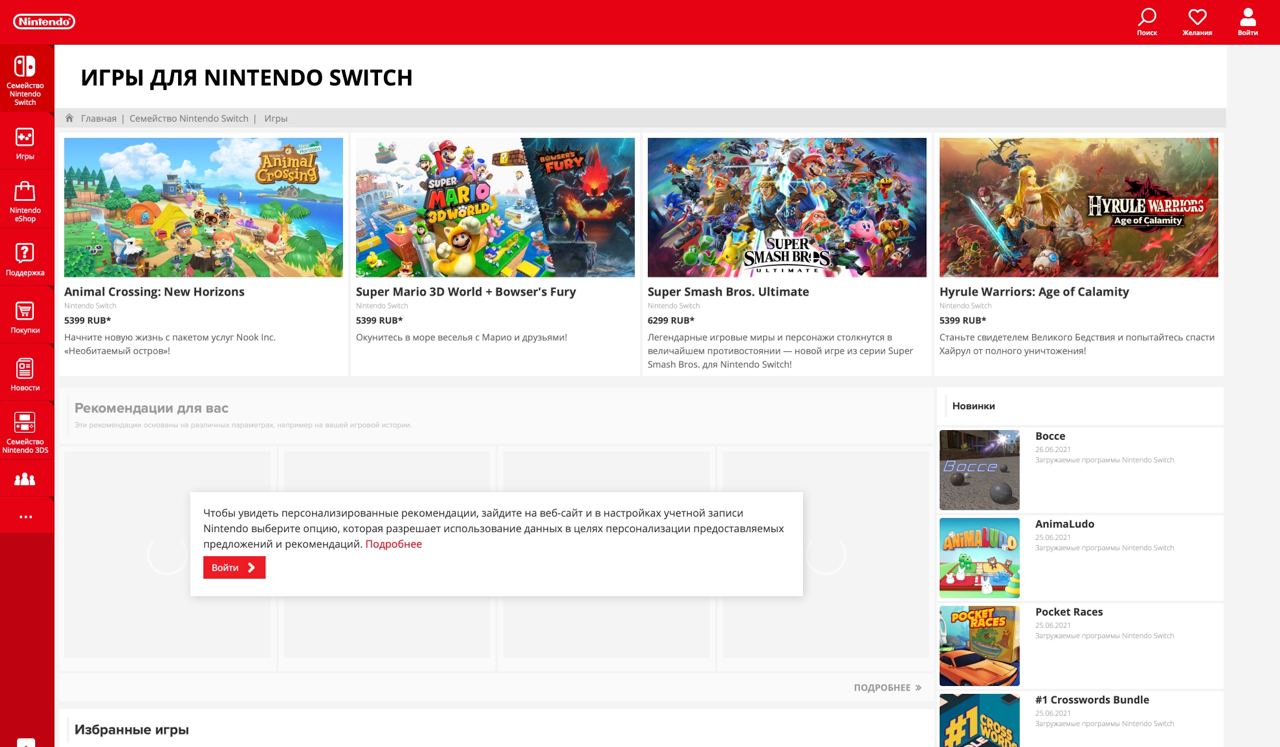Expand the three-dots more sidebar item

[25, 517]
